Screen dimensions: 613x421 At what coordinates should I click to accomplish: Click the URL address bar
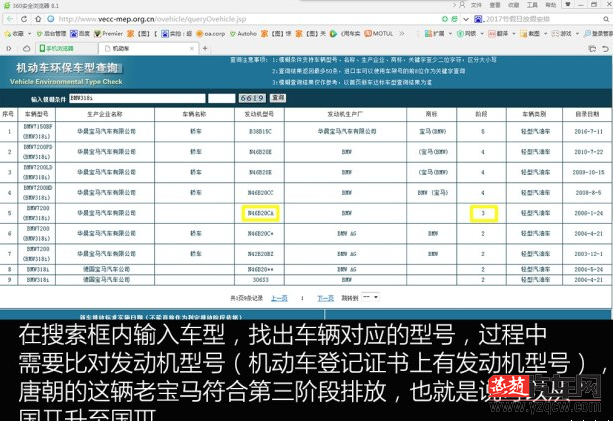click(x=248, y=19)
